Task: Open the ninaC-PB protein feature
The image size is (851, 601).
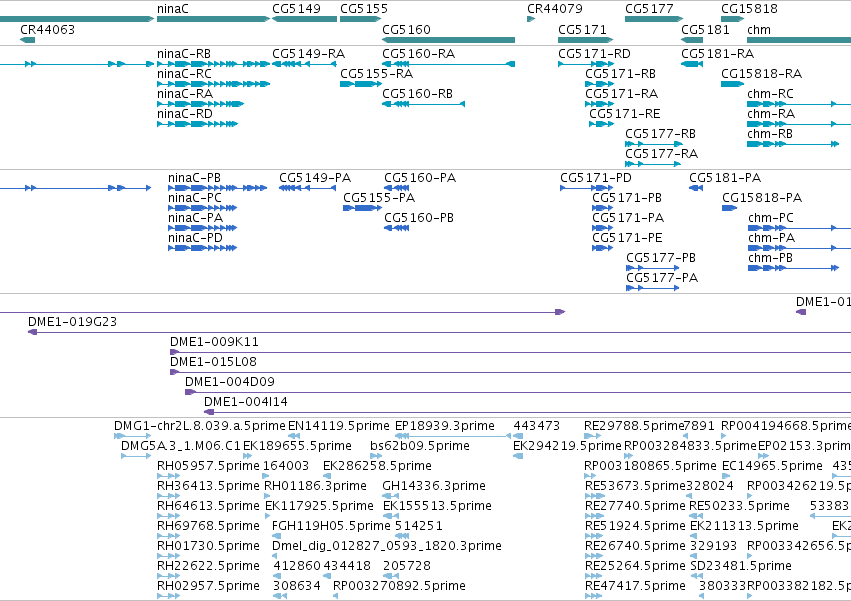Action: coord(218,188)
